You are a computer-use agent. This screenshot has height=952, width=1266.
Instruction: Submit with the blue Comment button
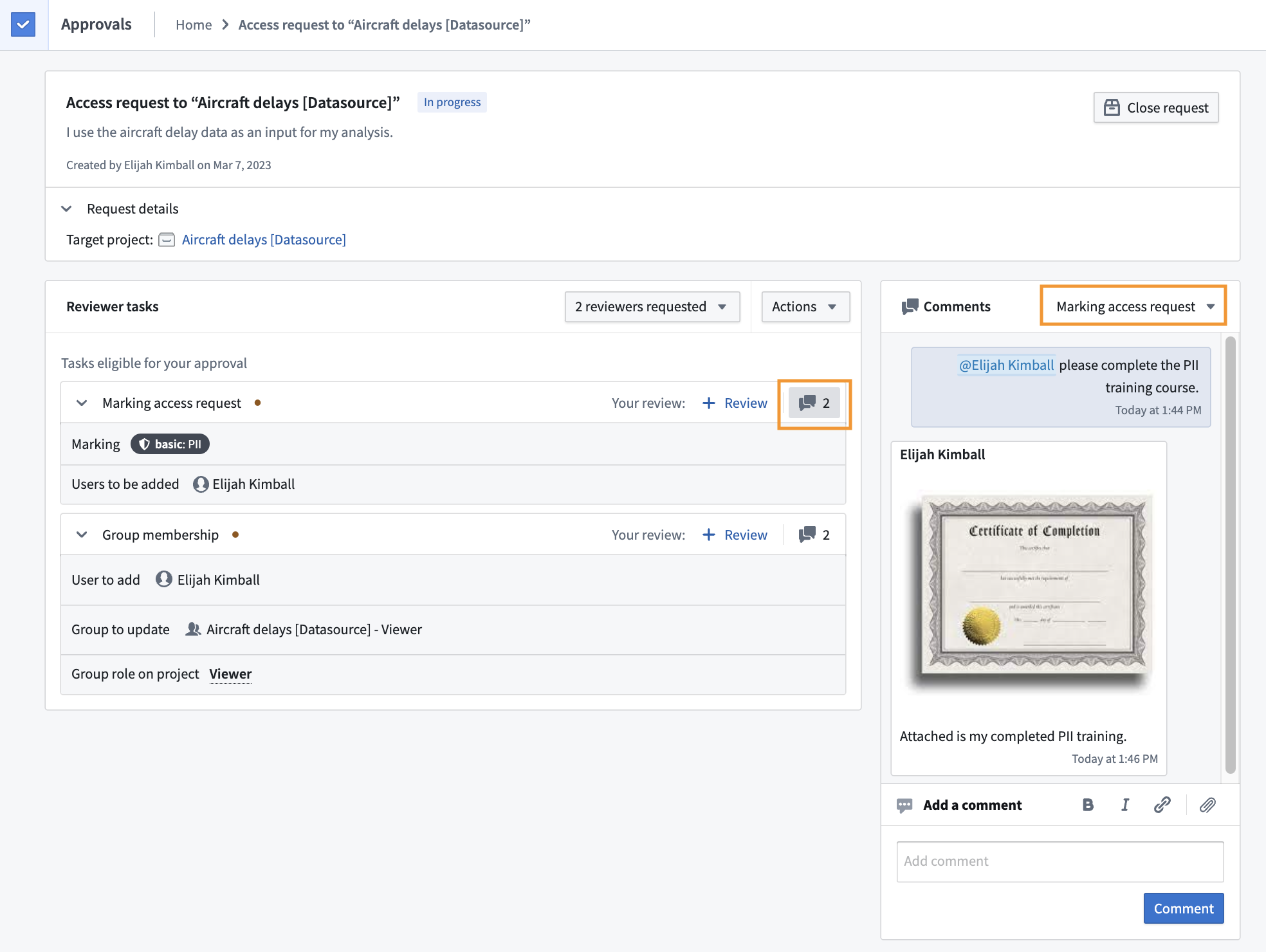coord(1183,908)
